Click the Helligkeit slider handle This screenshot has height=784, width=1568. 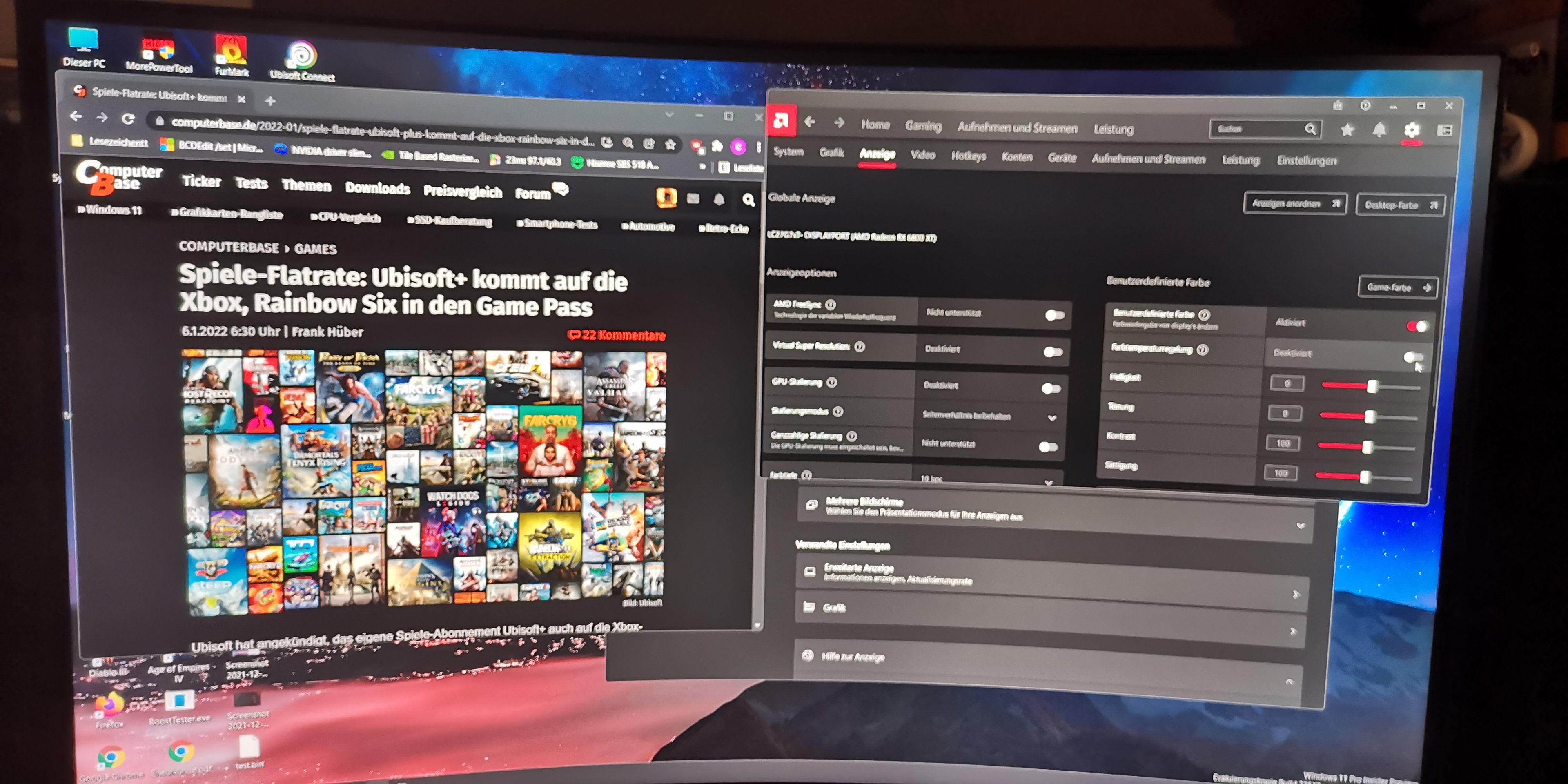(1372, 387)
